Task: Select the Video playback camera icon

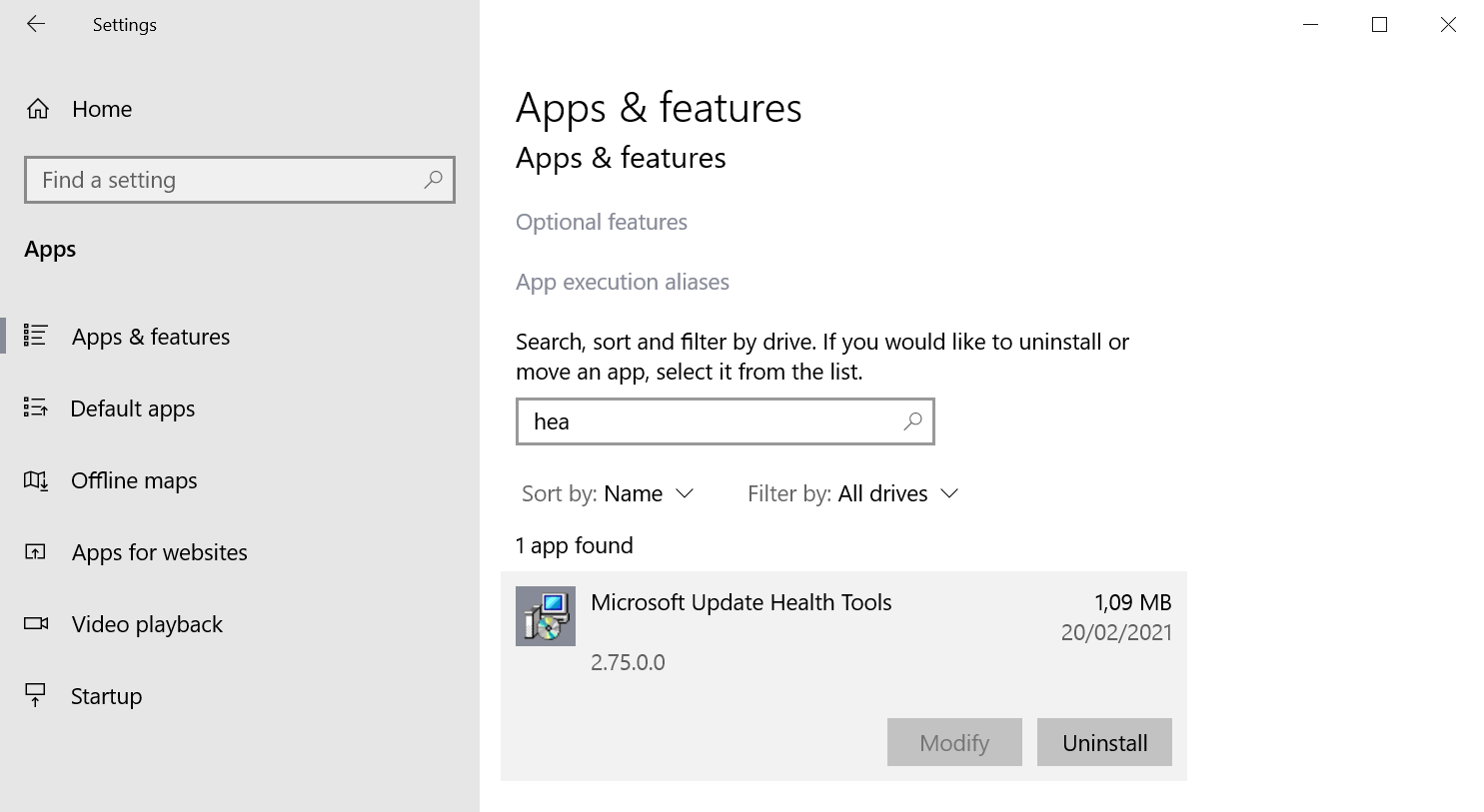Action: pyautogui.click(x=35, y=624)
